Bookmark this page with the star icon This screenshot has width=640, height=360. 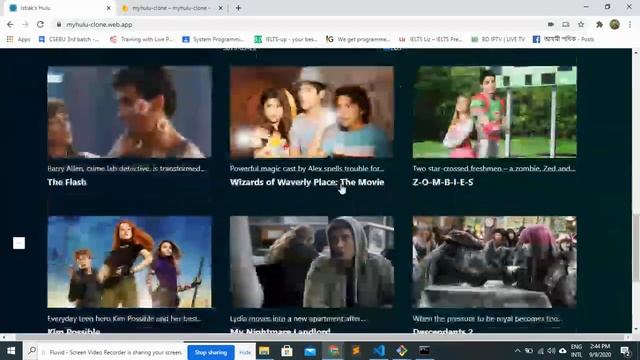(x=581, y=24)
